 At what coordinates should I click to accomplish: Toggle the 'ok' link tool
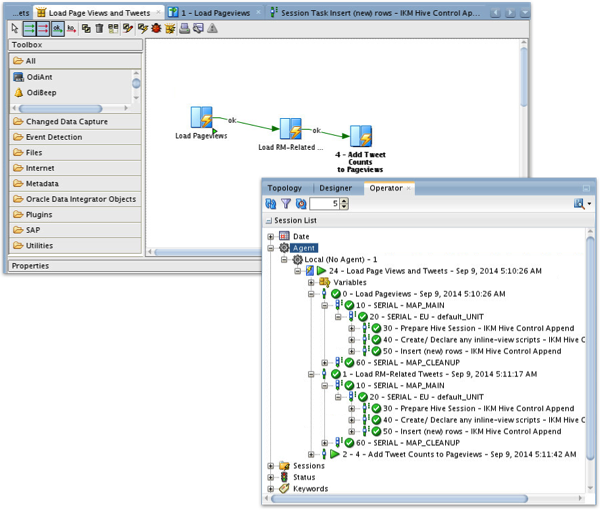pyautogui.click(x=57, y=29)
